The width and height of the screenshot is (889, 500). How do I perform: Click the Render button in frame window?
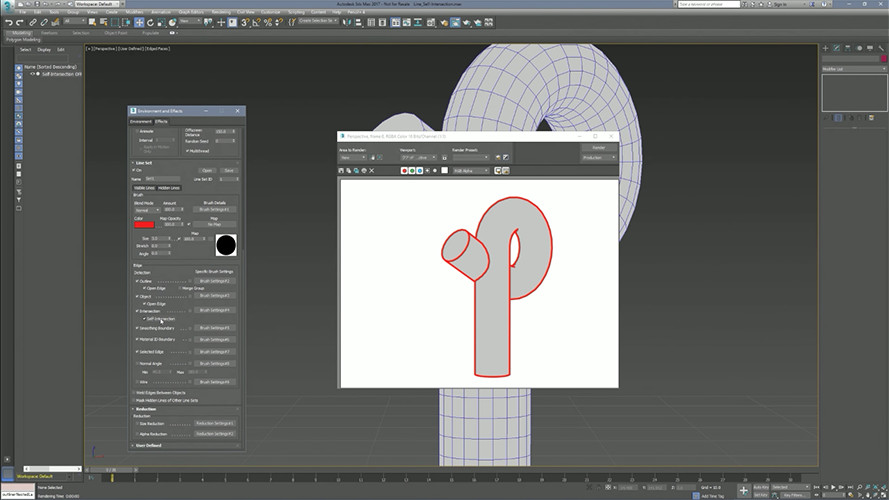599,147
